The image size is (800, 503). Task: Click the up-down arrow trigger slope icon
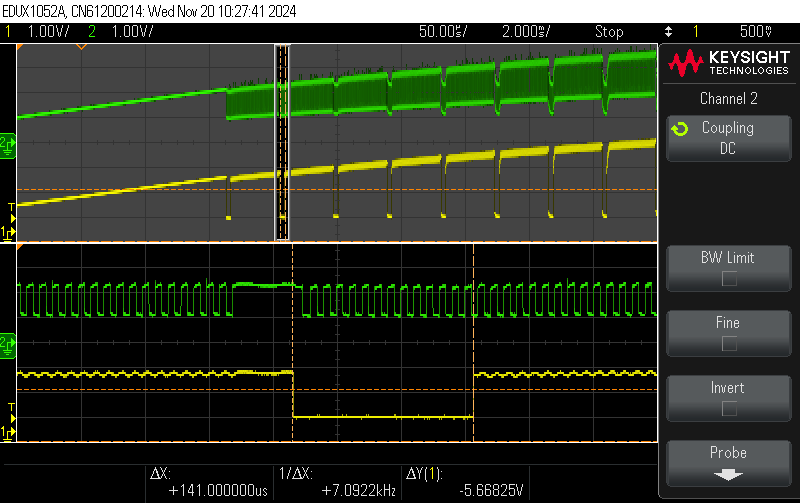coord(668,32)
